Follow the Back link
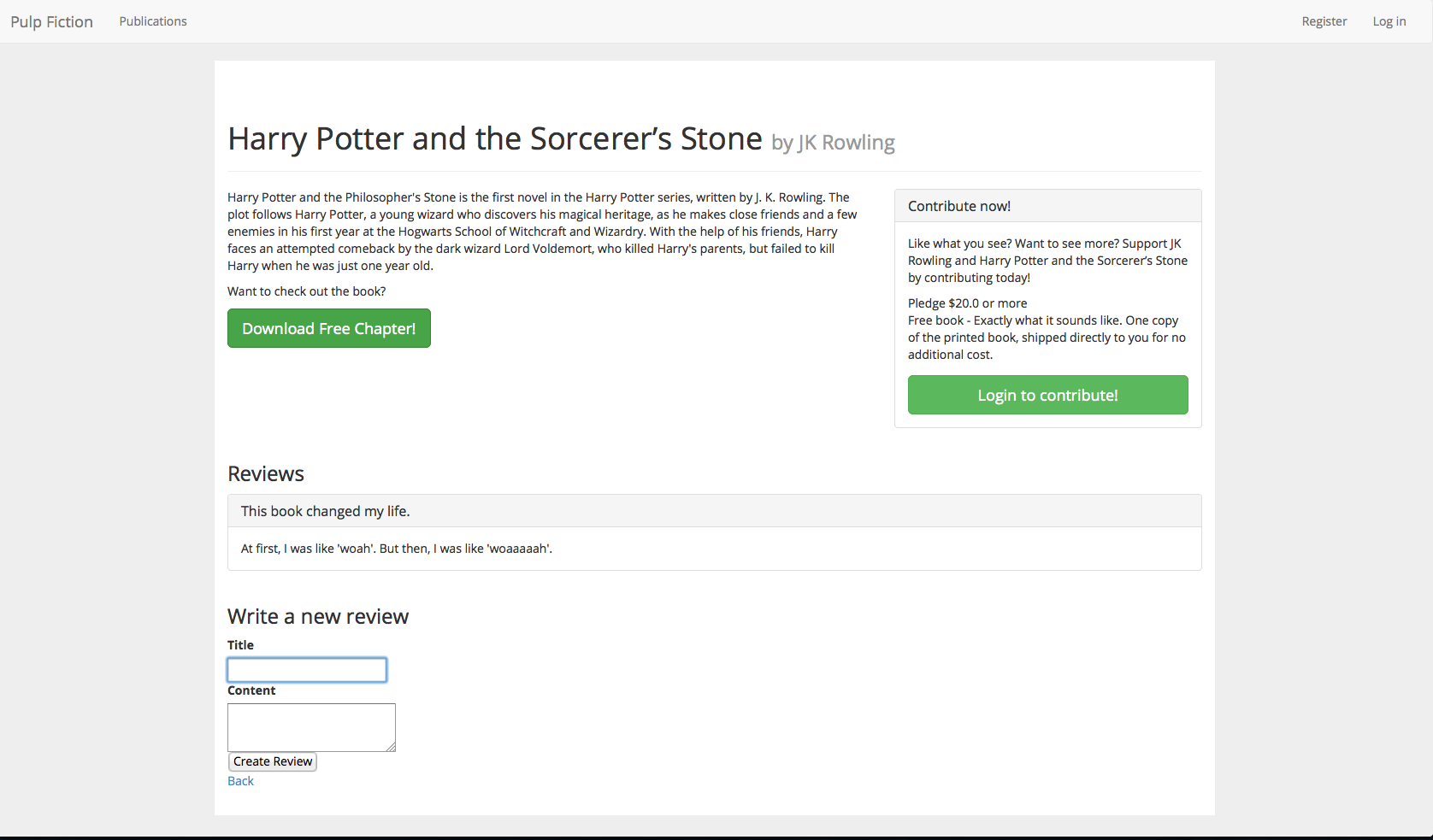The width and height of the screenshot is (1433, 840). [240, 781]
